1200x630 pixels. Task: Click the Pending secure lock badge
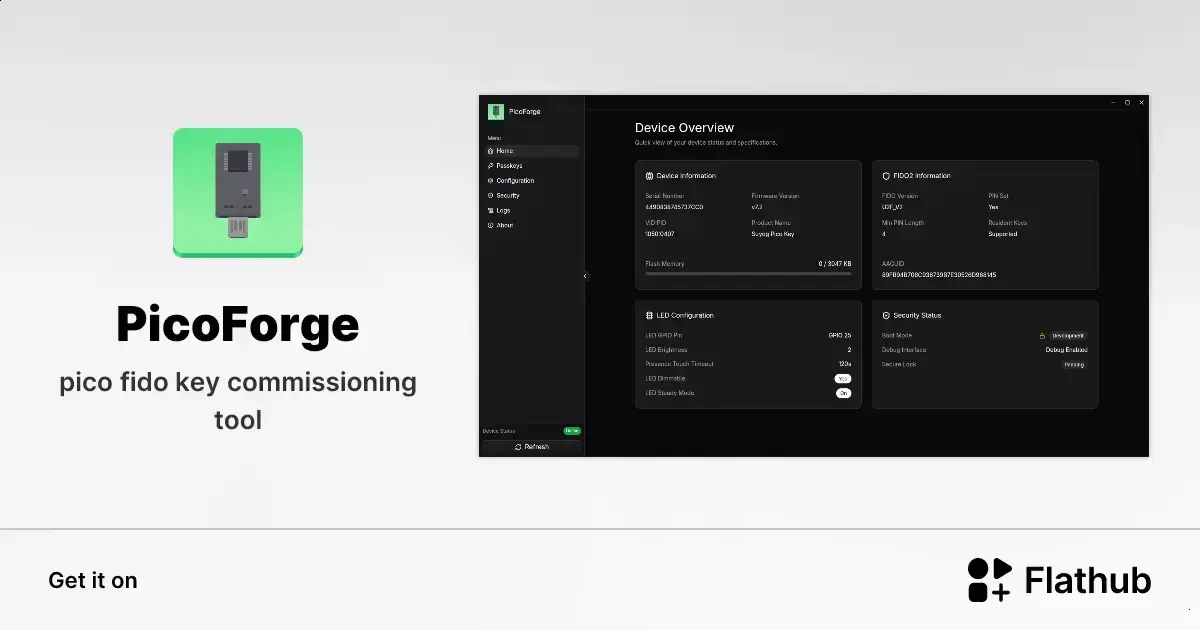[x=1074, y=365]
